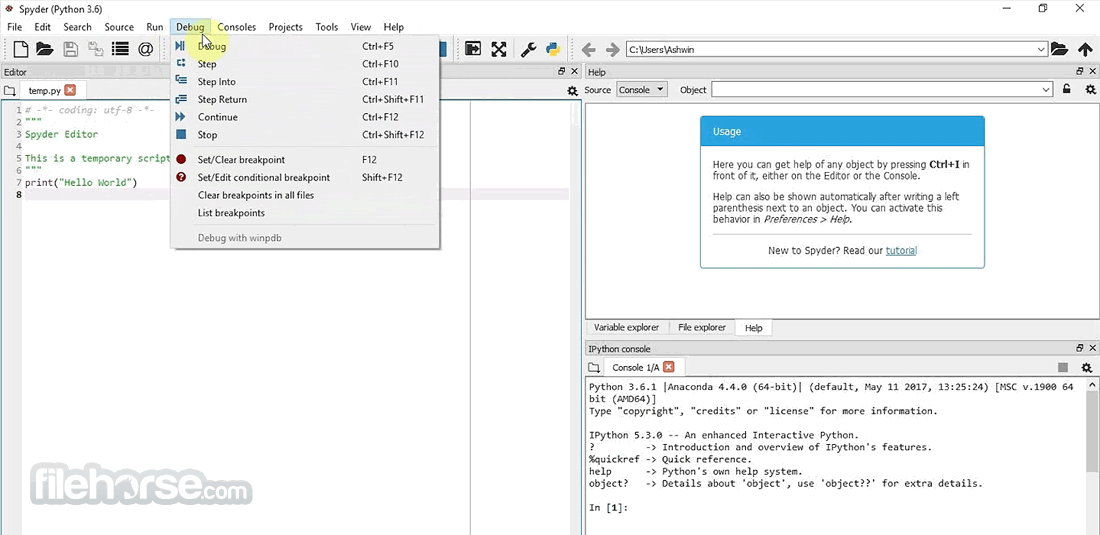Open the Search menu
Image resolution: width=1100 pixels, height=535 pixels.
[x=77, y=27]
